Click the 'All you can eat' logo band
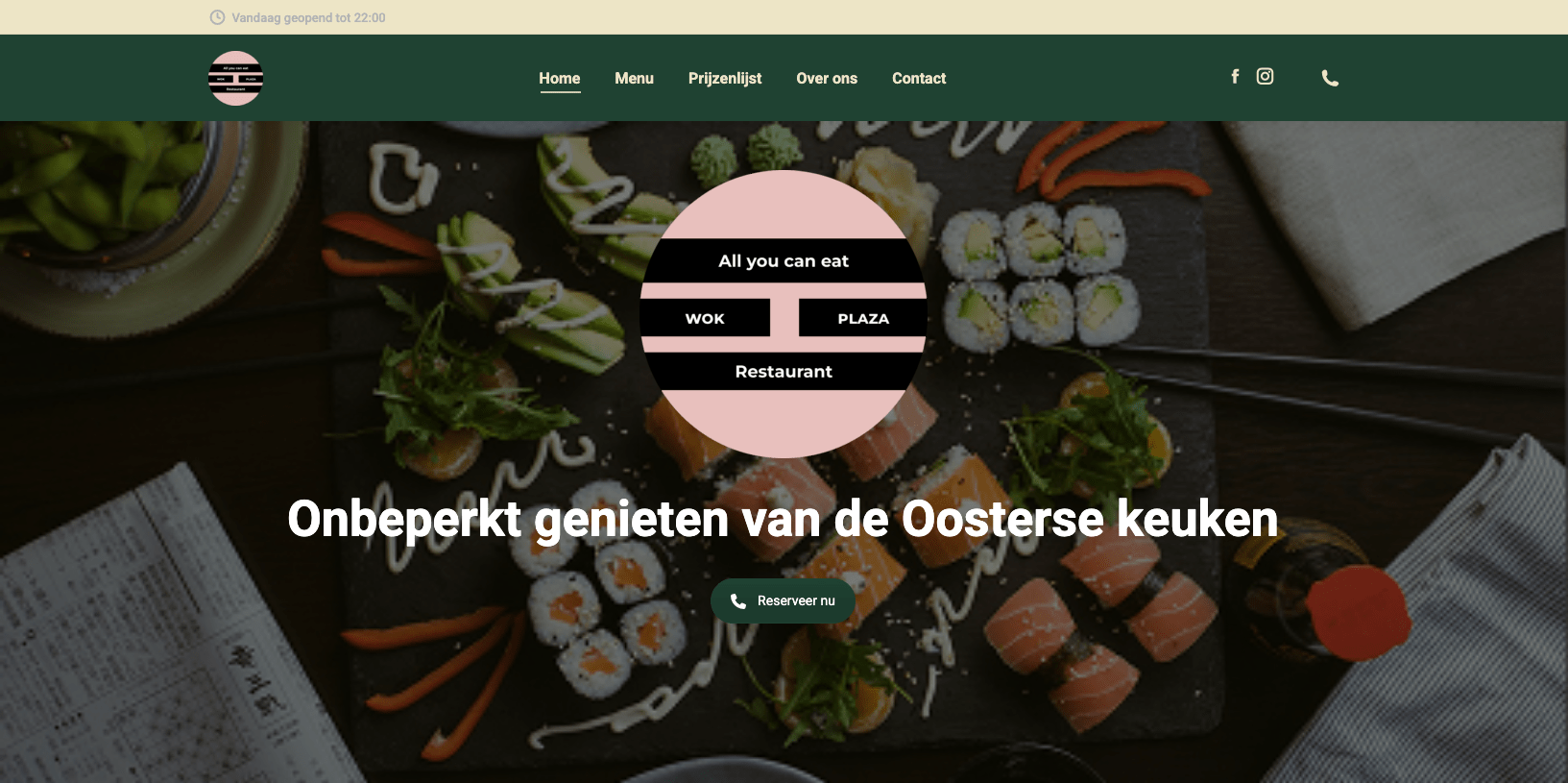This screenshot has height=783, width=1568. coord(784,260)
